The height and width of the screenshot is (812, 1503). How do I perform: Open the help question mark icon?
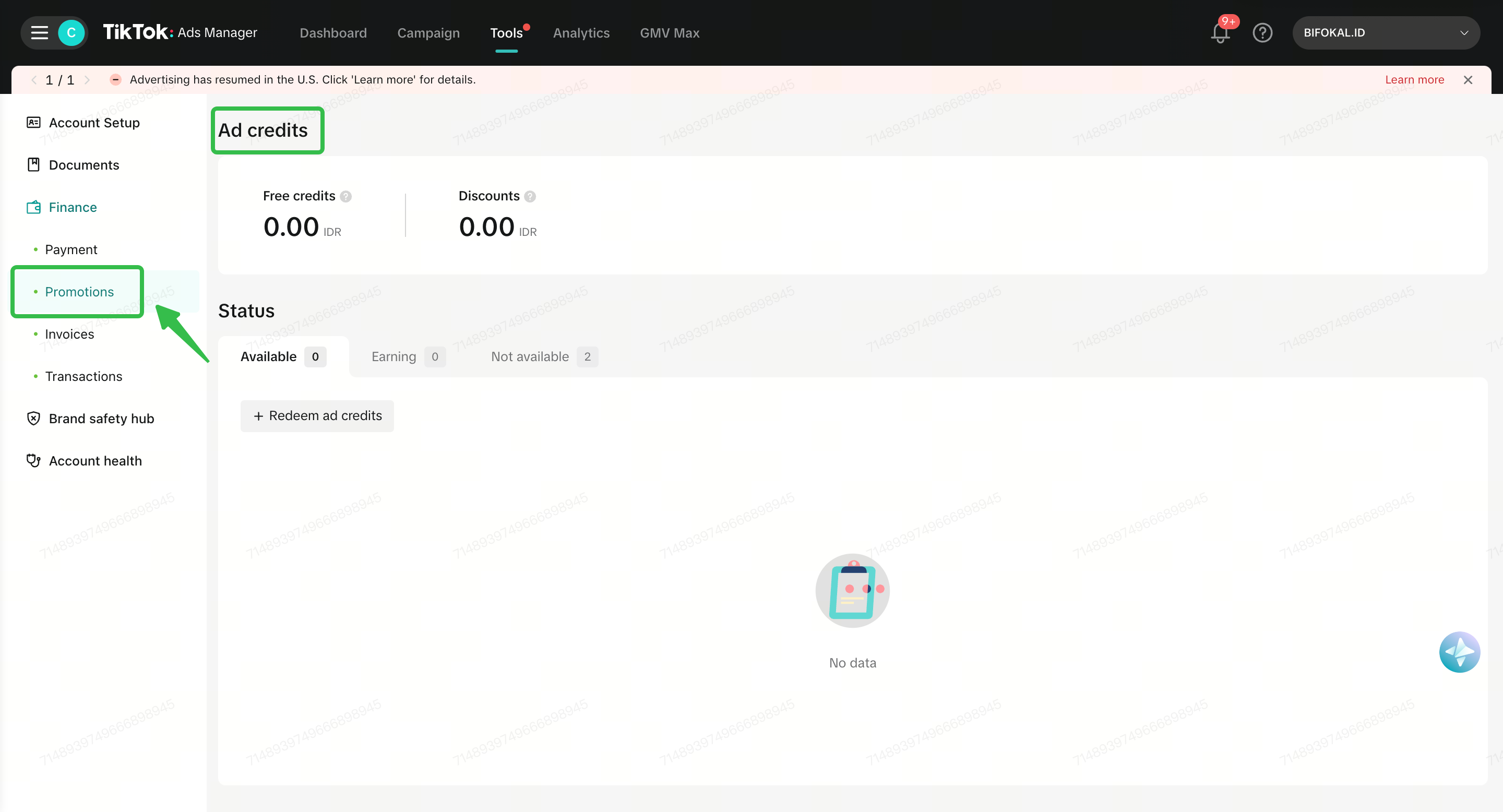(x=1262, y=33)
